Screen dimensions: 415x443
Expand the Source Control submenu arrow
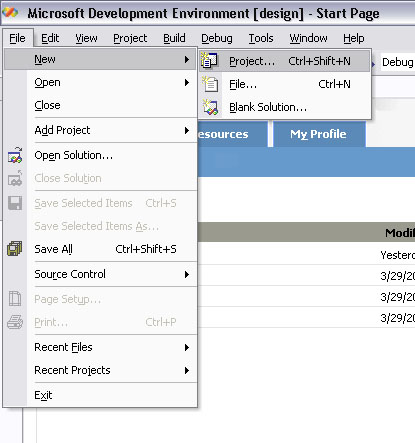coord(187,274)
